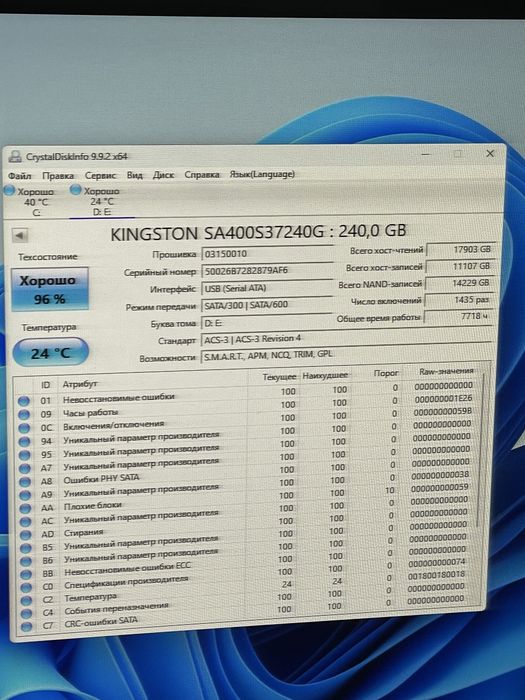Image resolution: width=525 pixels, height=700 pixels.
Task: Close the CrystalDiskInfo window
Action: tap(490, 154)
